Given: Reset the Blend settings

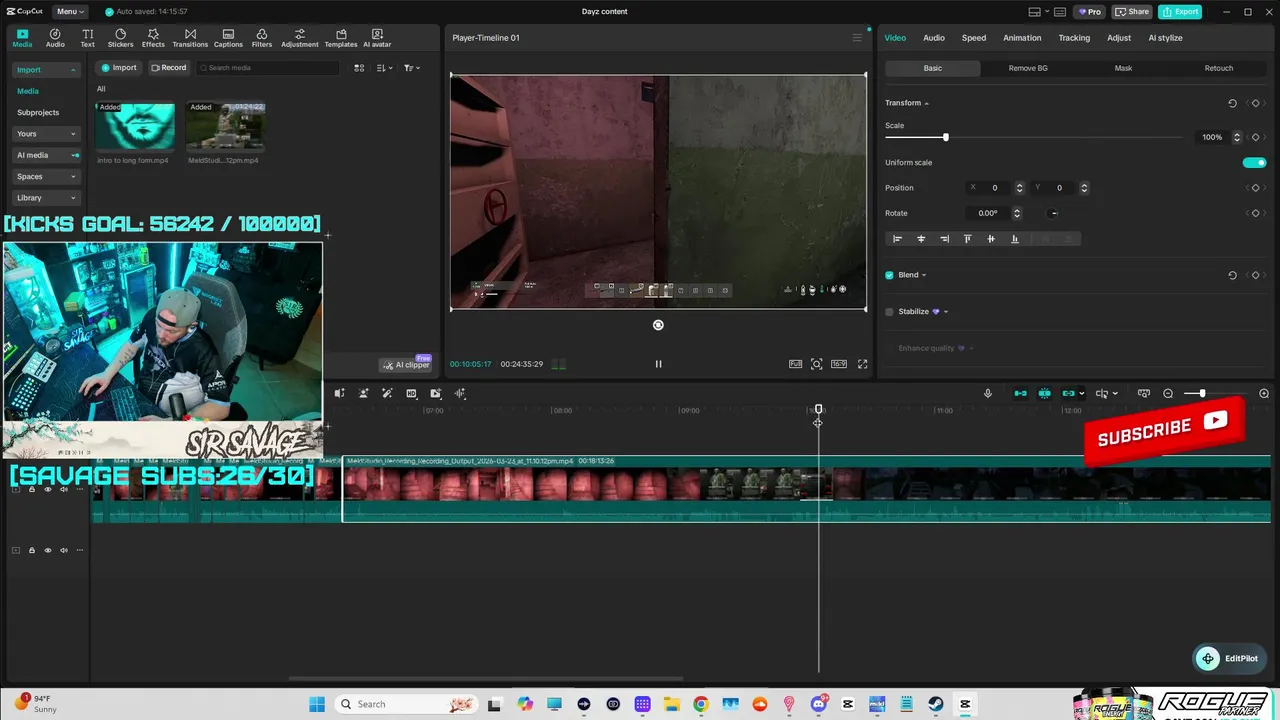Looking at the screenshot, I should [x=1232, y=275].
